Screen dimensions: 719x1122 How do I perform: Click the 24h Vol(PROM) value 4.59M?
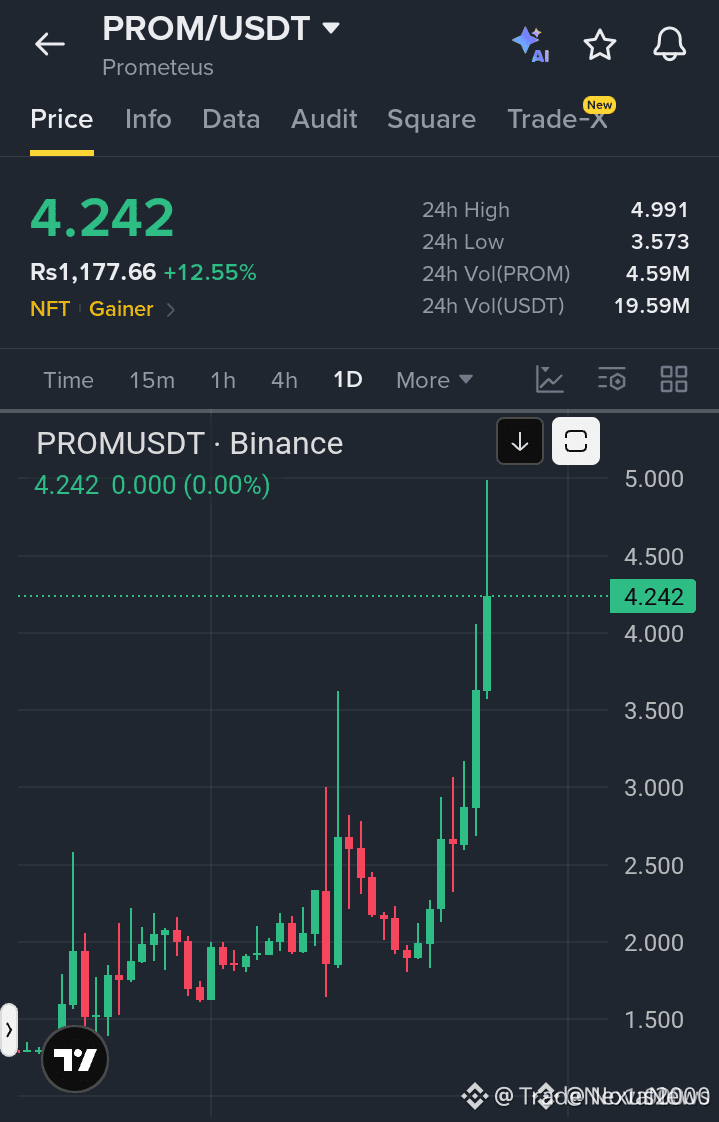(x=657, y=273)
